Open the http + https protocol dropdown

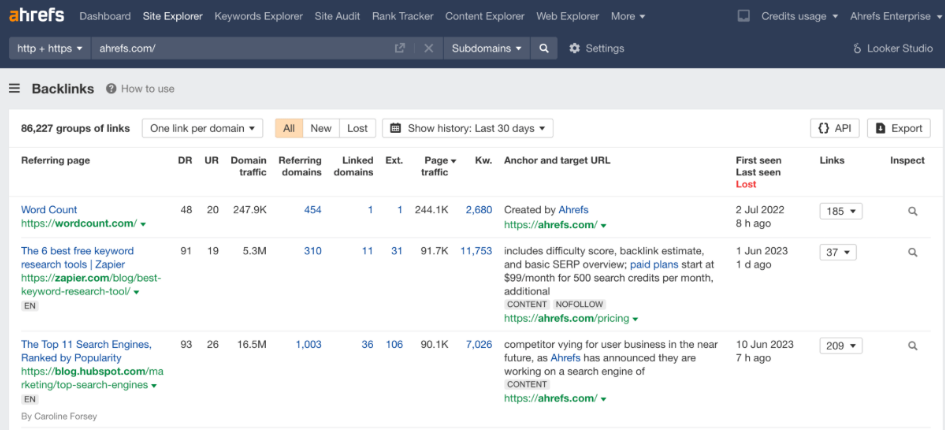(49, 48)
